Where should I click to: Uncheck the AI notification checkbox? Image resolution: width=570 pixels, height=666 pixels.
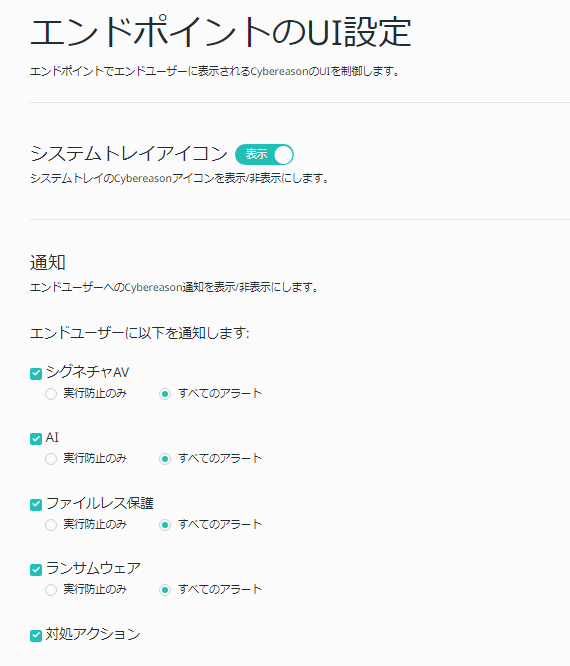tap(36, 439)
